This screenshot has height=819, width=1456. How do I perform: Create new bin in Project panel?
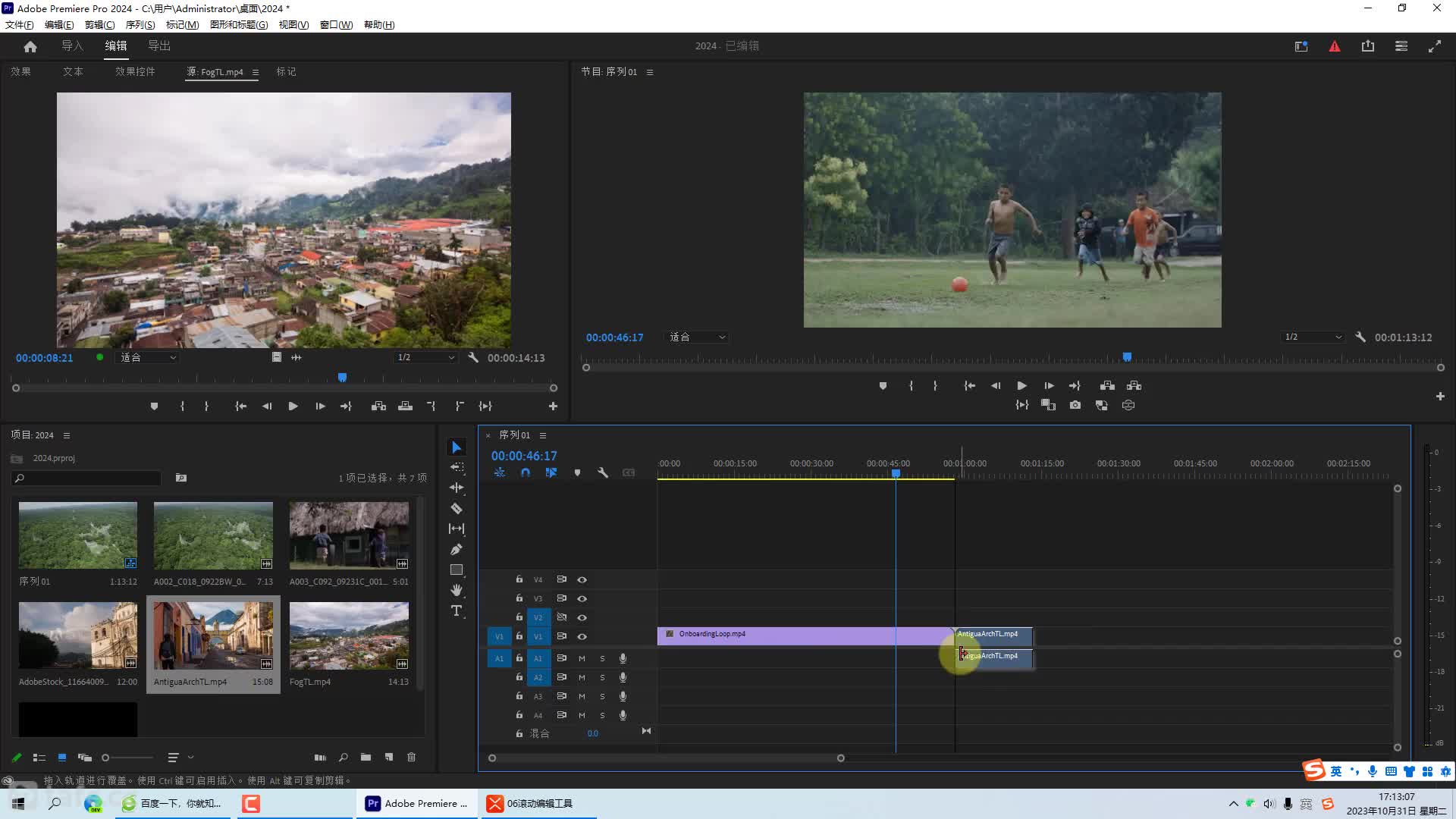coord(366,757)
